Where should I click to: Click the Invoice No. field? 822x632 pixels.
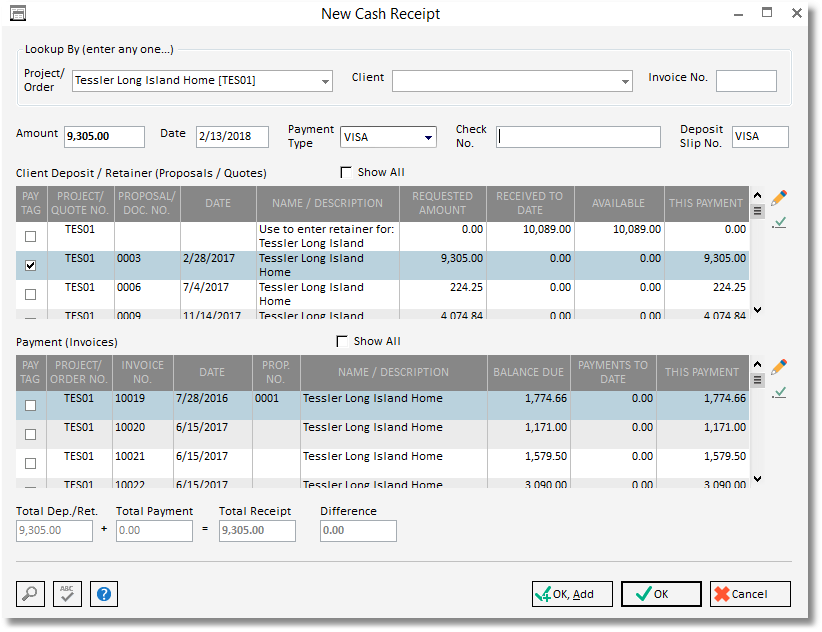[746, 81]
